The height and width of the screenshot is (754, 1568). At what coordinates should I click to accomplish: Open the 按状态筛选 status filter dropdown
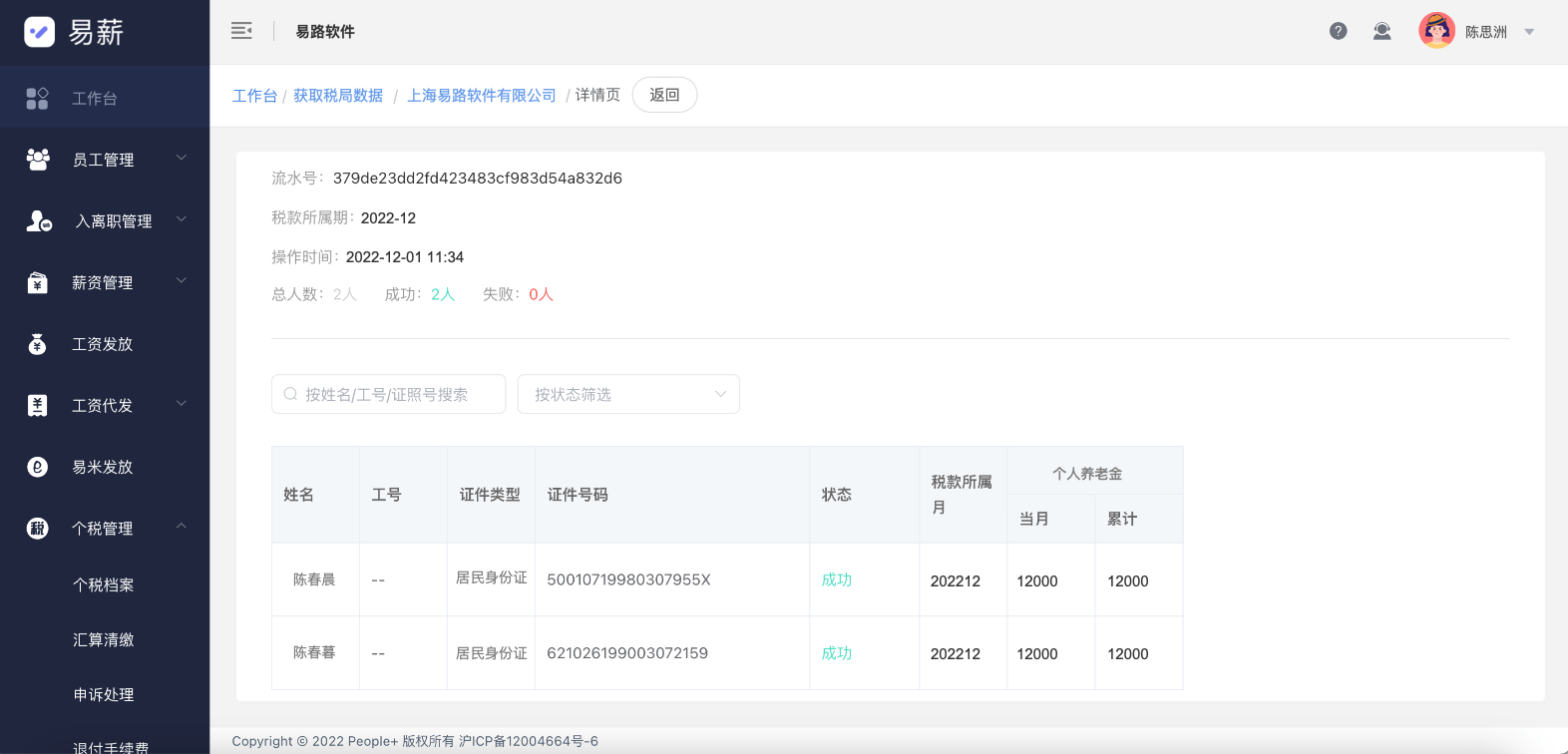point(628,395)
